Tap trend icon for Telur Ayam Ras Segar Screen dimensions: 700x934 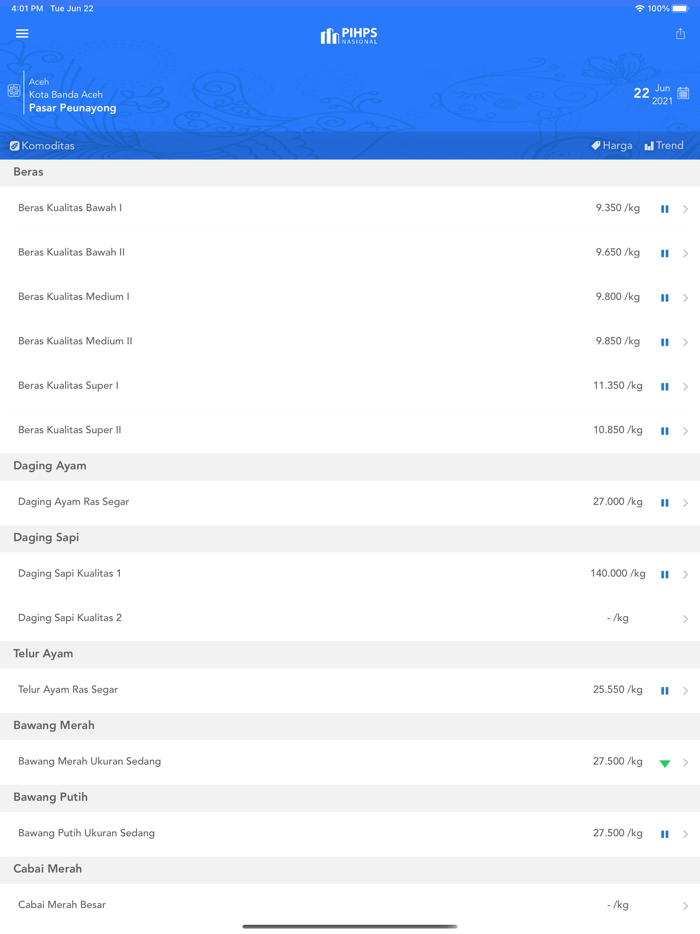pyautogui.click(x=665, y=690)
